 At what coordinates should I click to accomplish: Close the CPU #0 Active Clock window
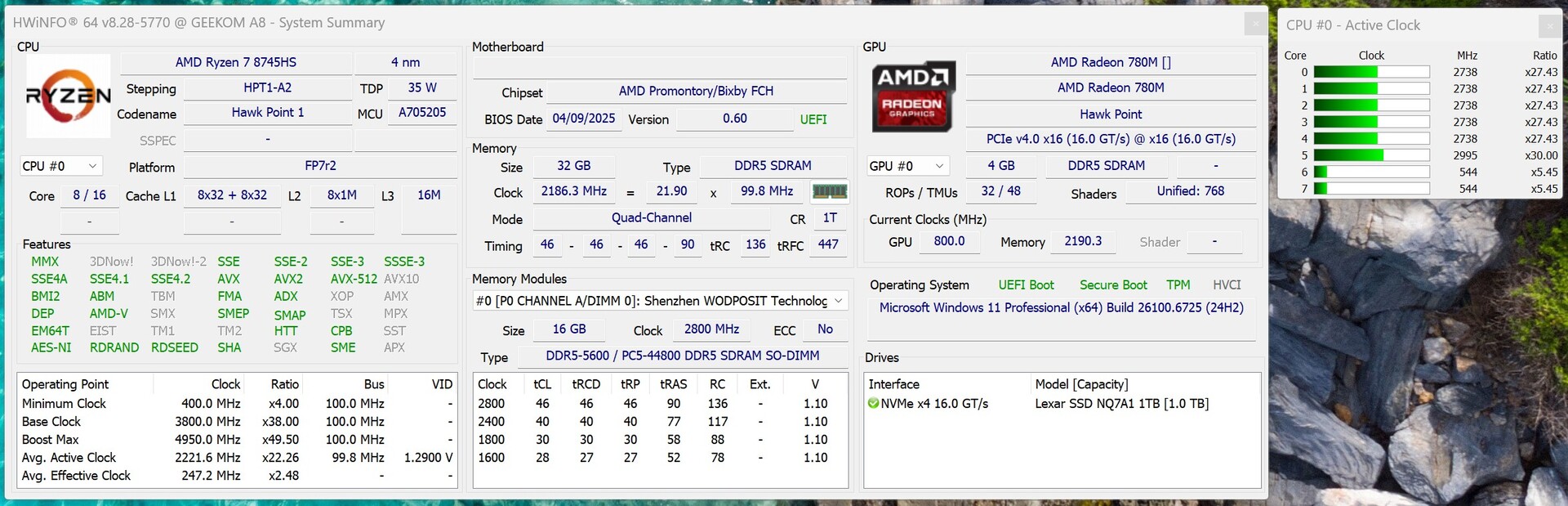pos(1549,26)
